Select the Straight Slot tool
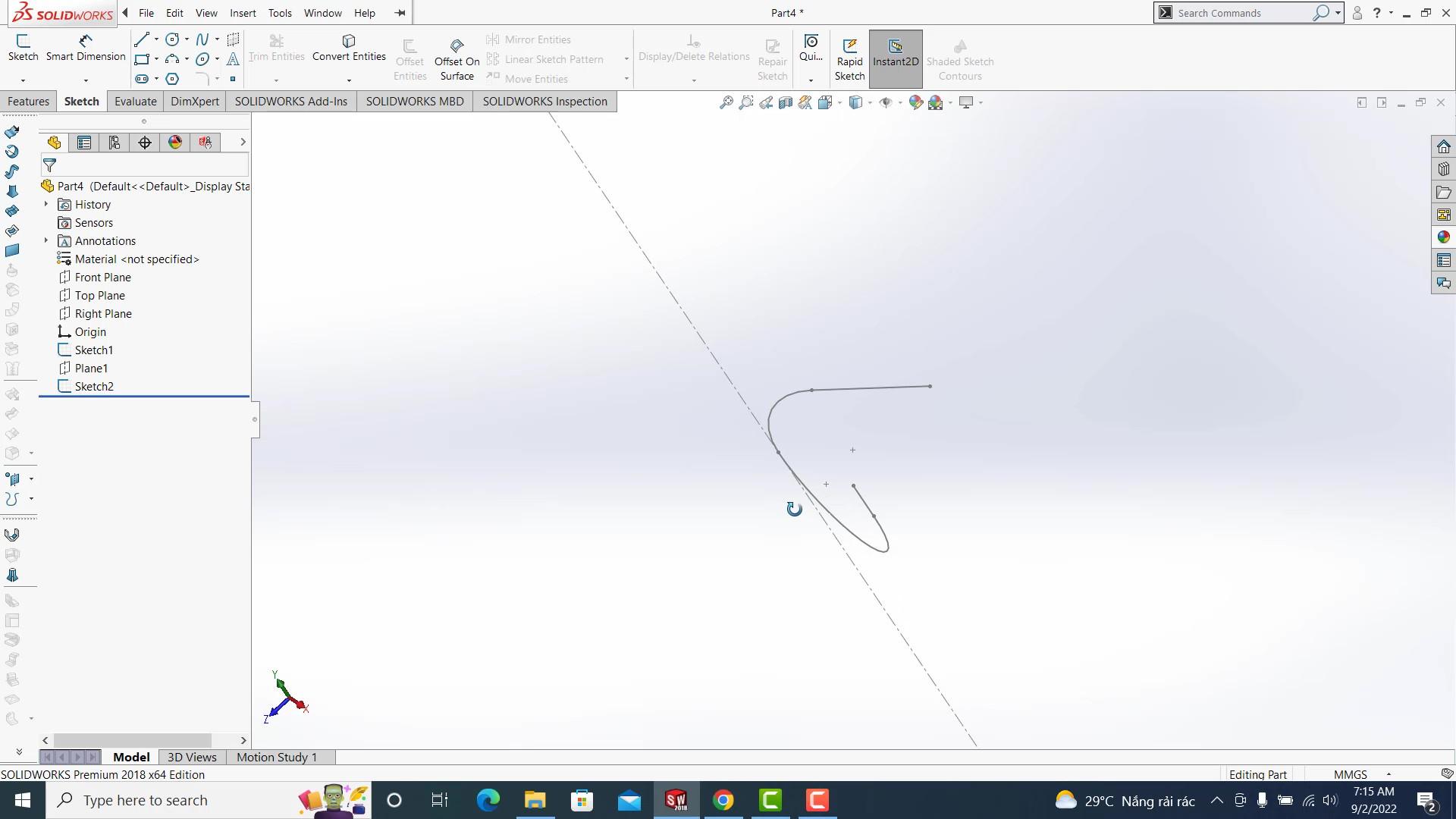 point(142,79)
